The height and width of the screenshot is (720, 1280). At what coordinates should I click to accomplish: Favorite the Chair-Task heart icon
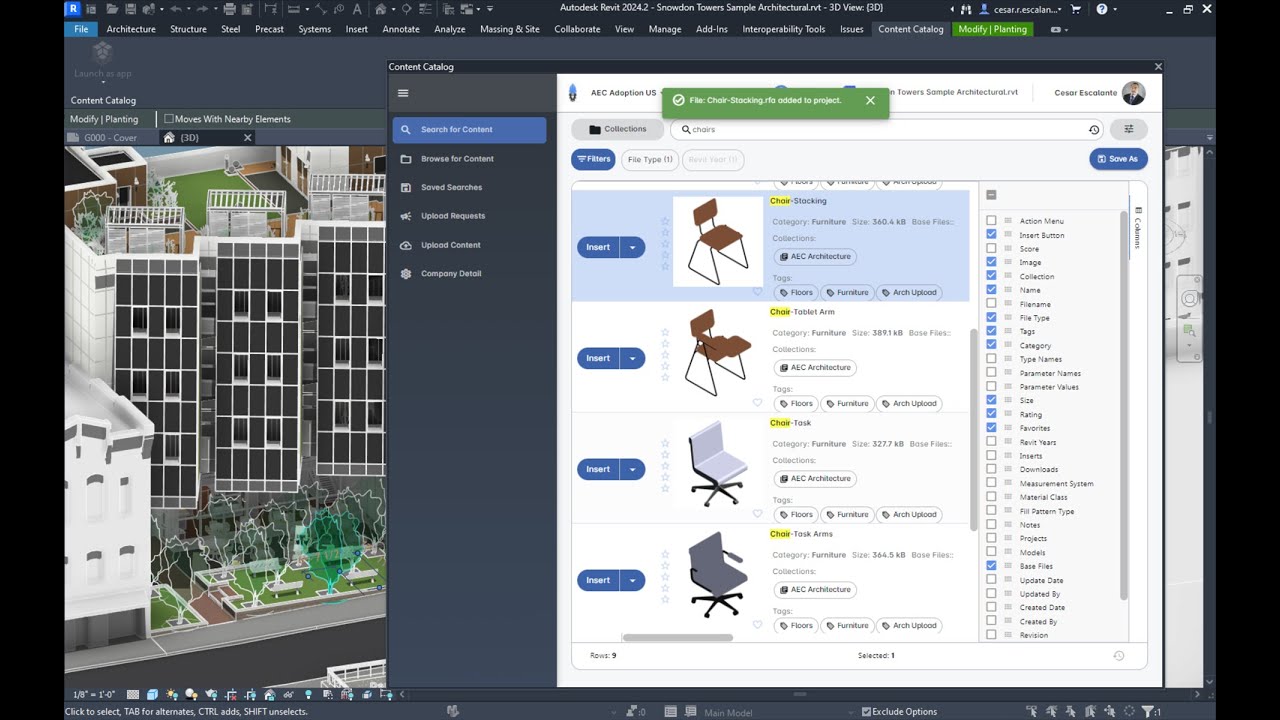(x=757, y=514)
